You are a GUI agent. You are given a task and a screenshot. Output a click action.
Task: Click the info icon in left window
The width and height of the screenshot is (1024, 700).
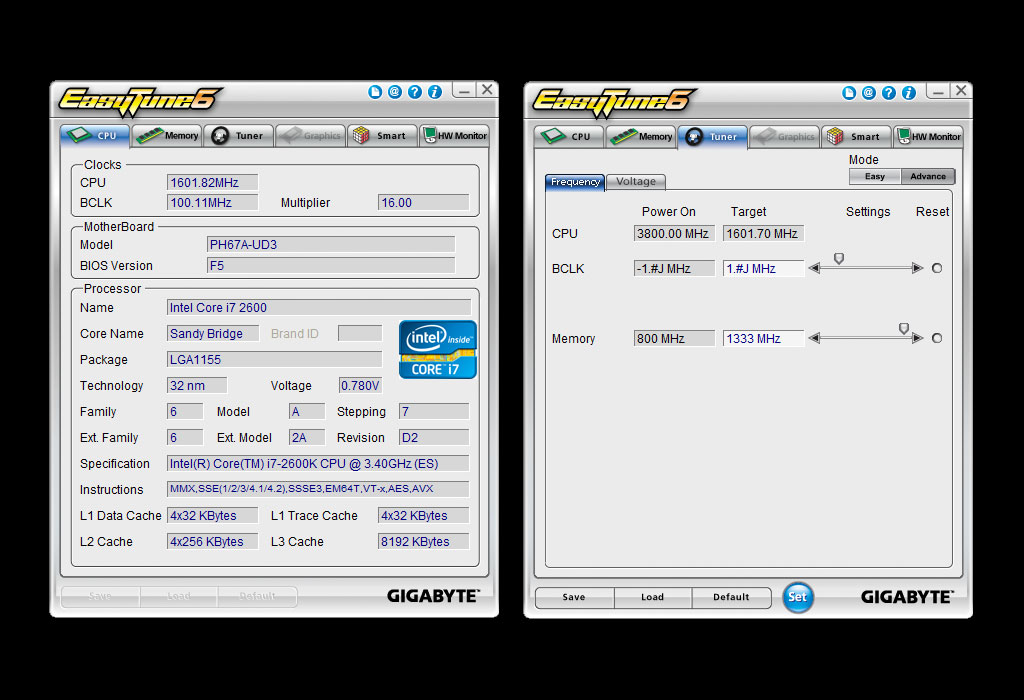pyautogui.click(x=435, y=92)
